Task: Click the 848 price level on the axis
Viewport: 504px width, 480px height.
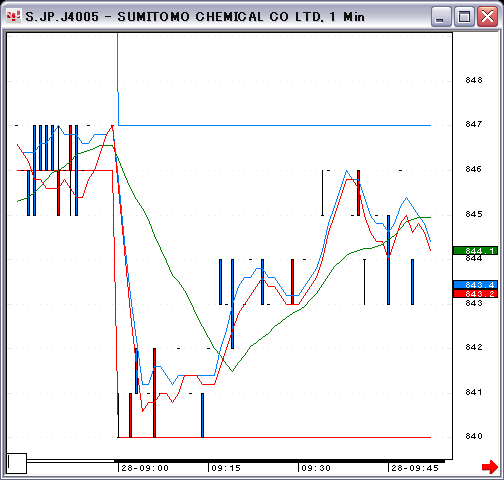Action: [474, 80]
